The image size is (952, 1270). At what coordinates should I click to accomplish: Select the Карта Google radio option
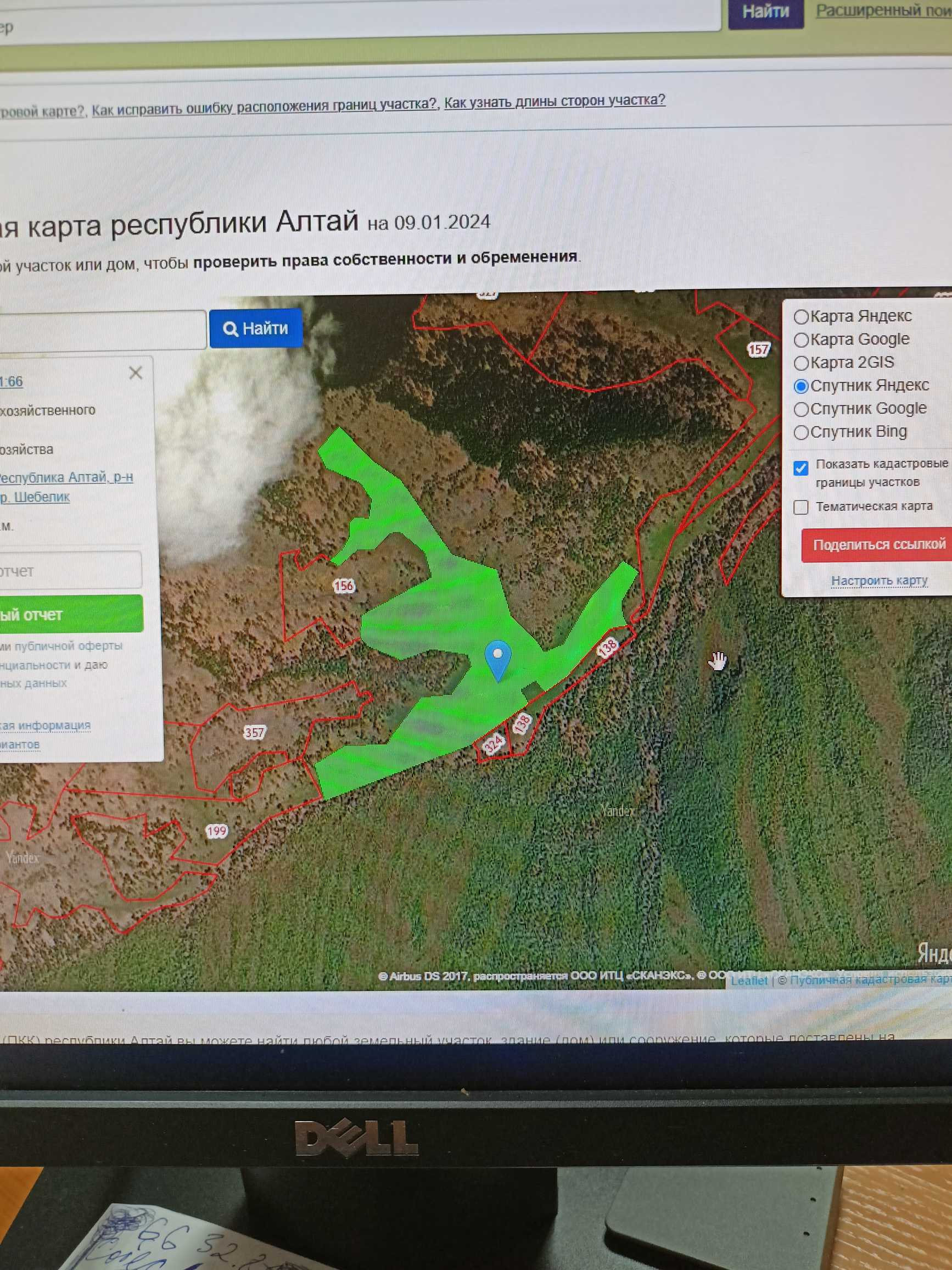[x=801, y=340]
